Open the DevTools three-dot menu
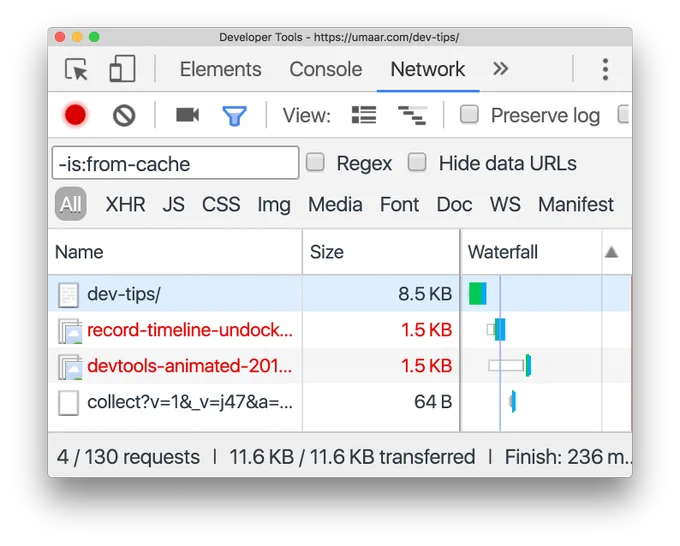Image resolution: width=680 pixels, height=546 pixels. tap(605, 69)
